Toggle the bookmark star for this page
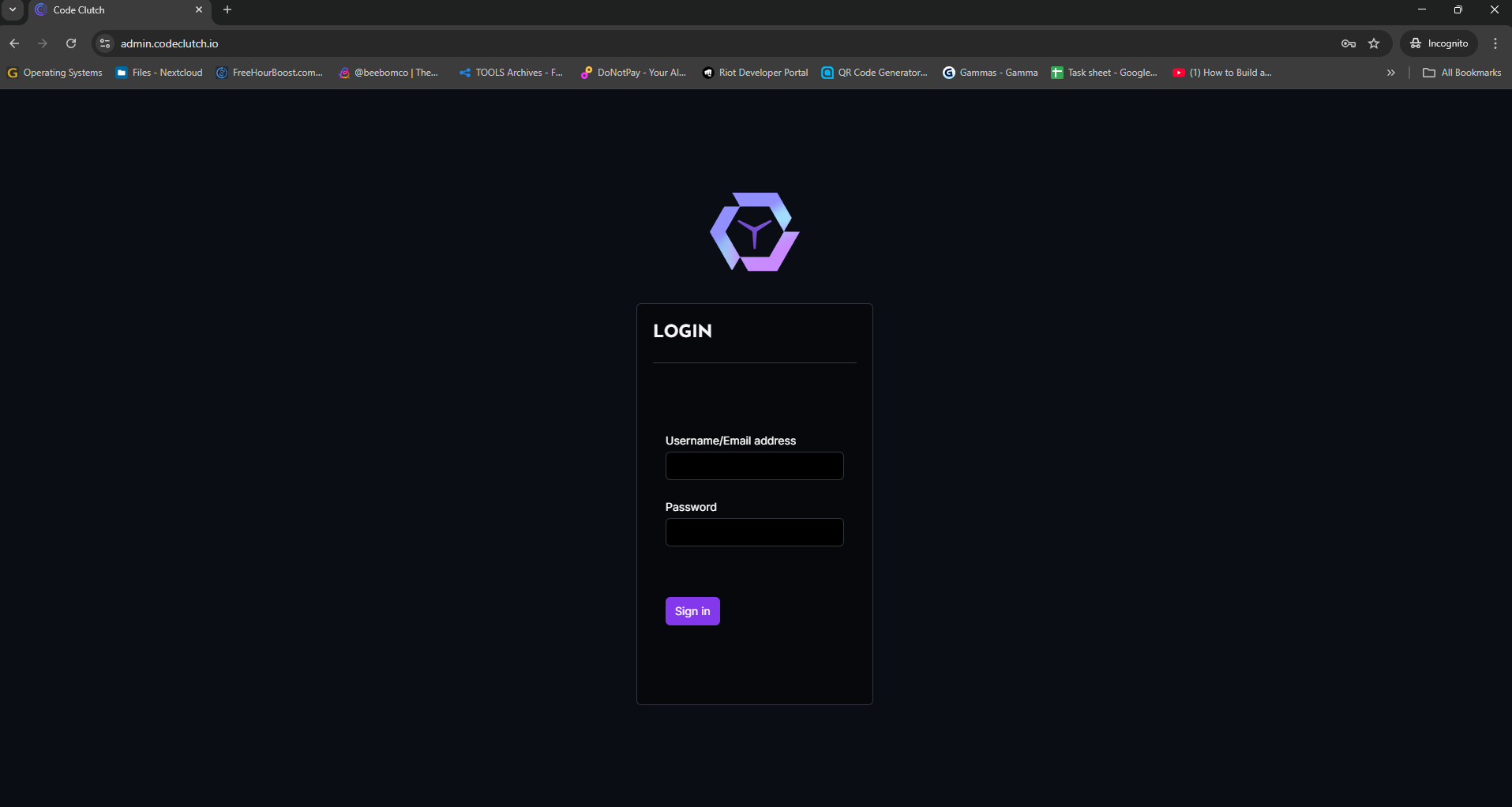Image resolution: width=1512 pixels, height=807 pixels. (x=1375, y=43)
